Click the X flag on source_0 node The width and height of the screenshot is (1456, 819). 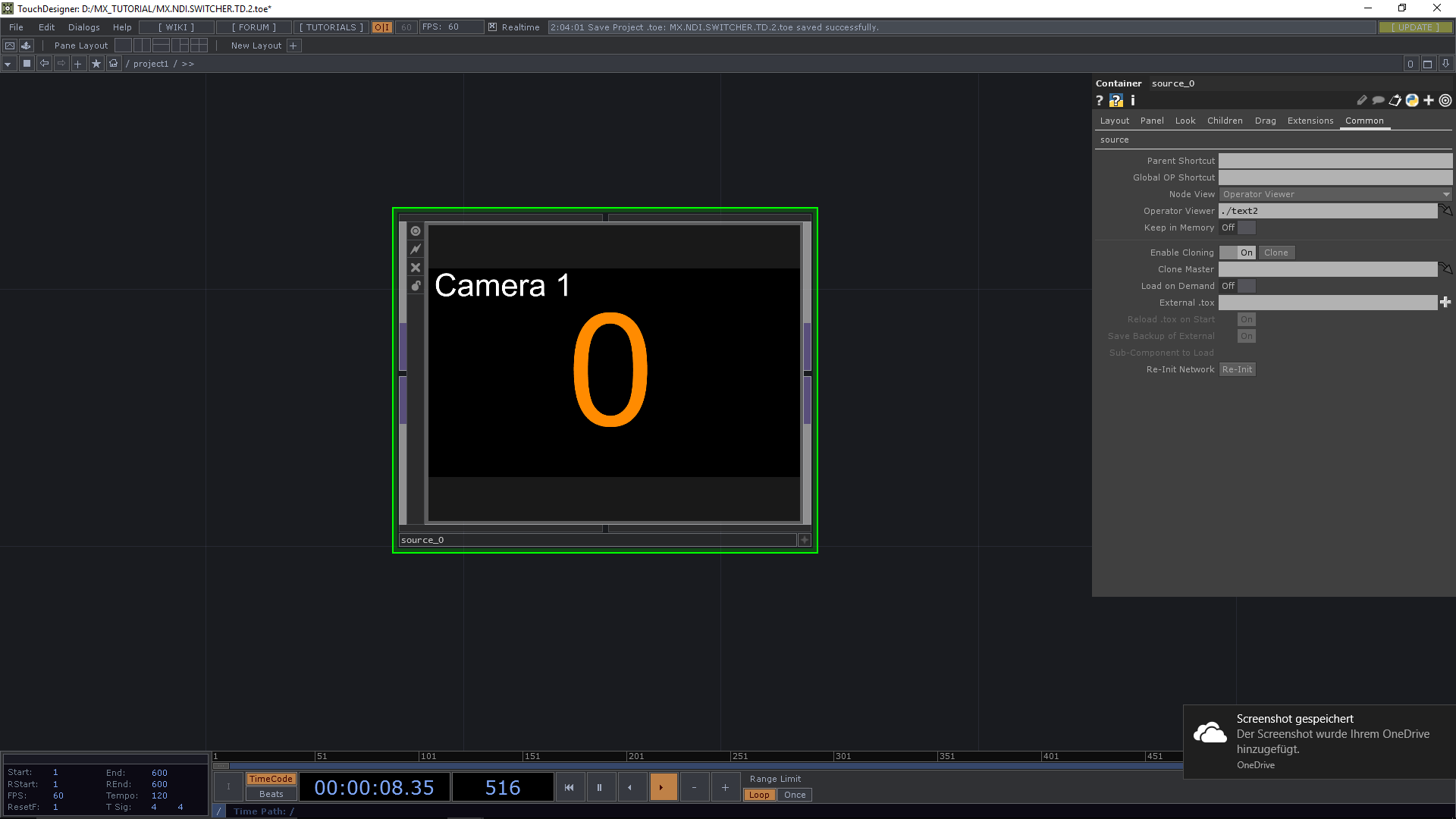pos(416,267)
